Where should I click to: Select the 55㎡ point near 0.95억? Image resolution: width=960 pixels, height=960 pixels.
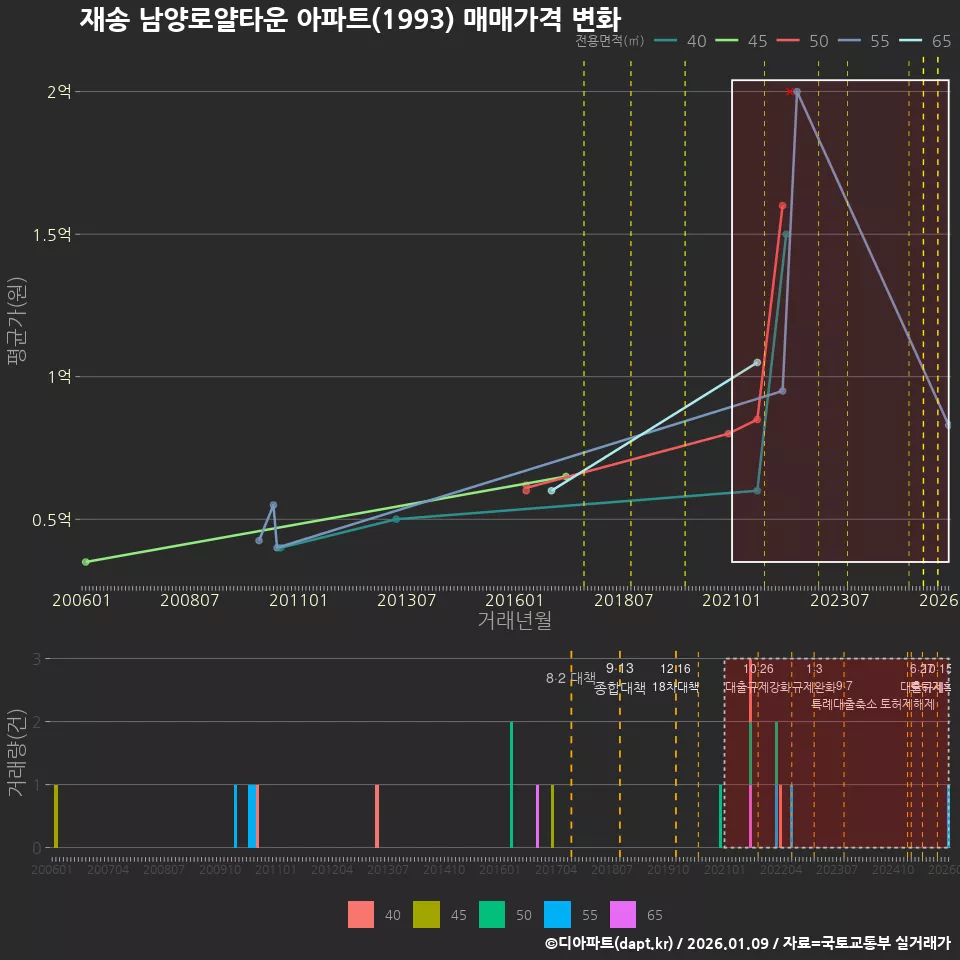pos(782,391)
